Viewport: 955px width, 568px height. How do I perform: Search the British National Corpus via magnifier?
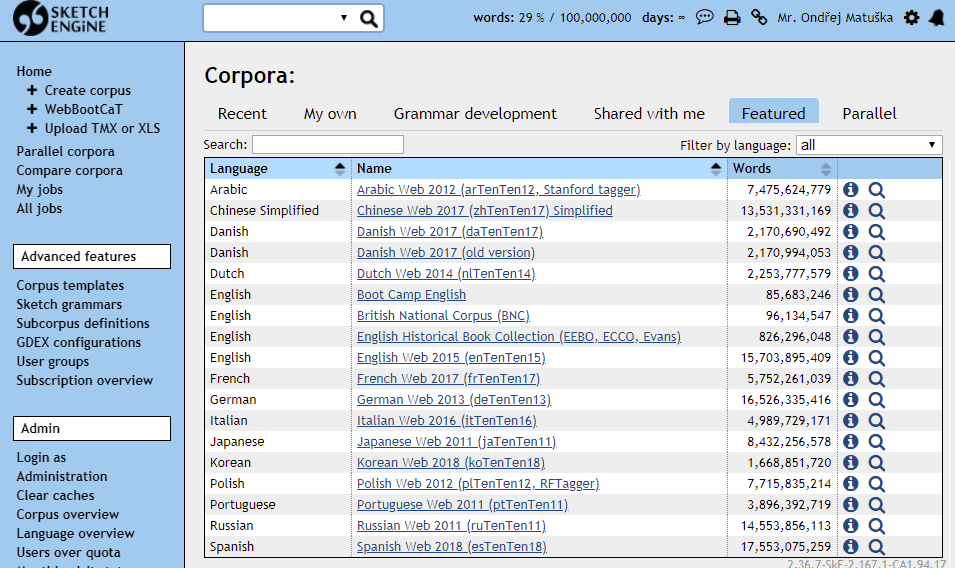[877, 315]
